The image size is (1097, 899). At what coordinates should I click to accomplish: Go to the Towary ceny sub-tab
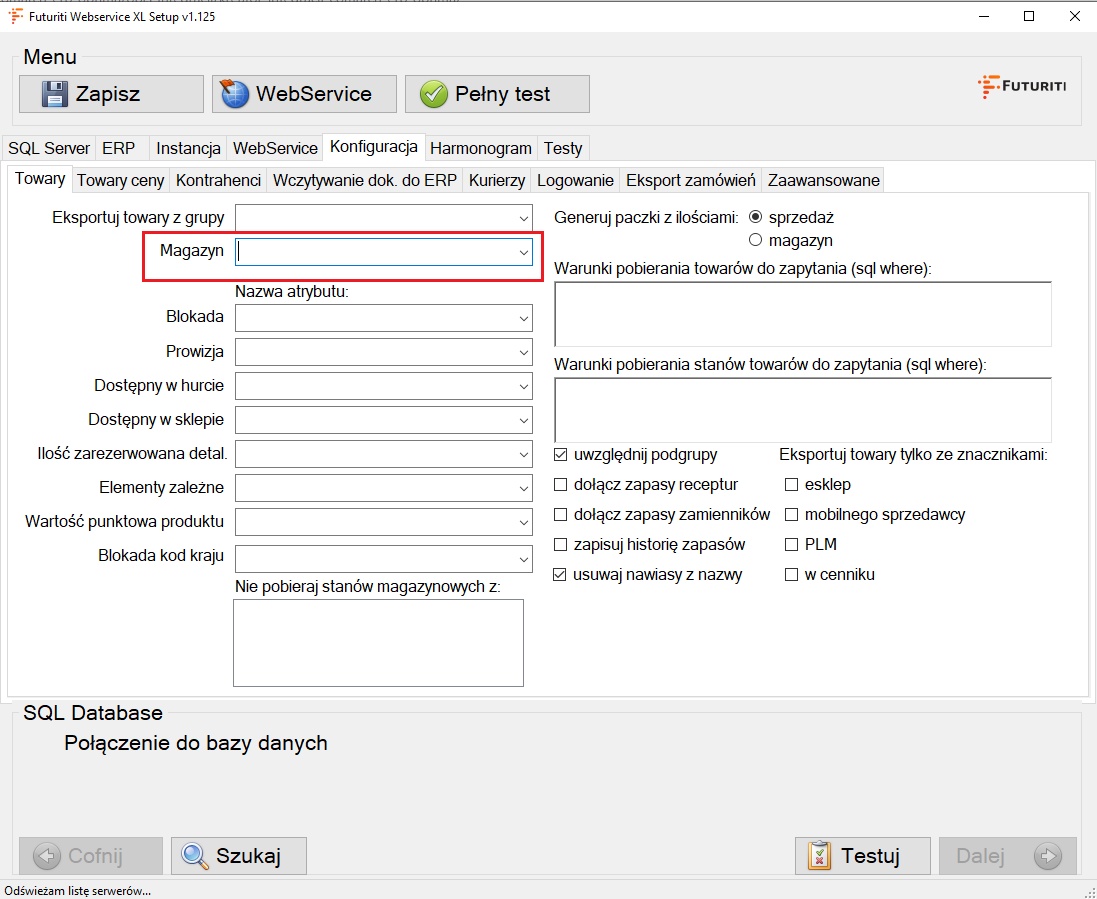(120, 180)
